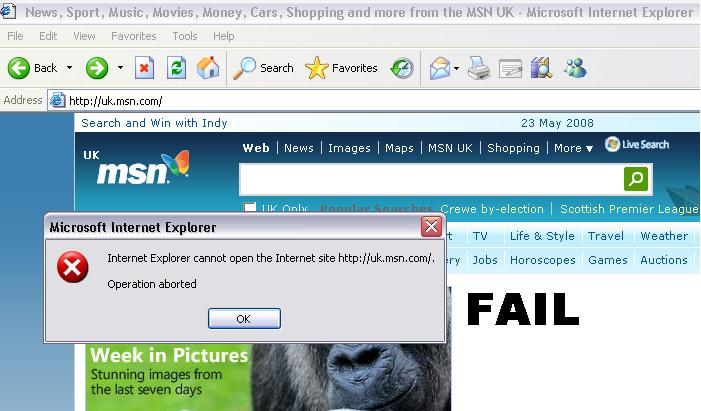701x411 pixels.
Task: Click into the Live Search input box
Action: [x=431, y=179]
